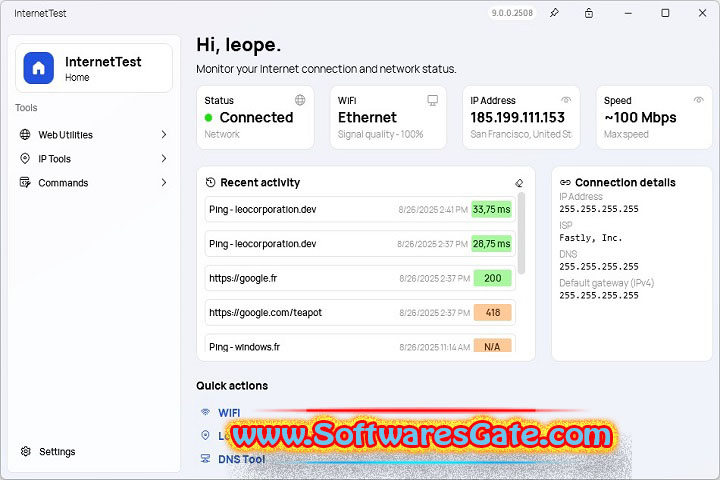Click the pin window icon in title bar
Viewport: 720px width, 480px height.
[554, 13]
